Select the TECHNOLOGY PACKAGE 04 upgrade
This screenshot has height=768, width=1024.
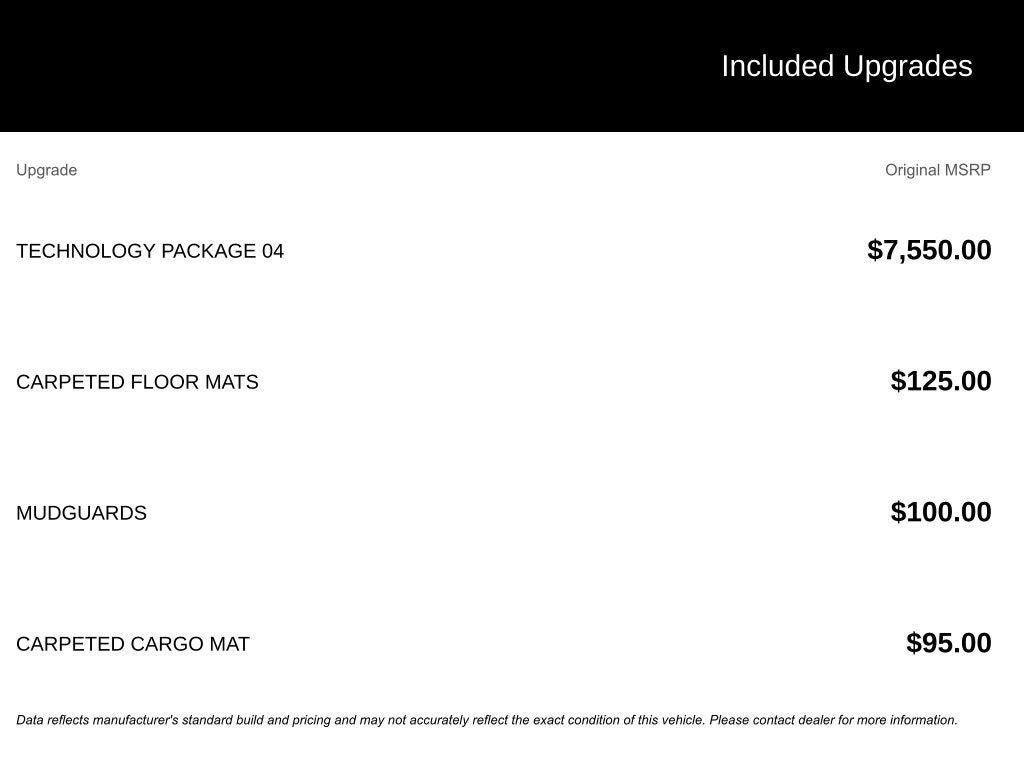150,251
